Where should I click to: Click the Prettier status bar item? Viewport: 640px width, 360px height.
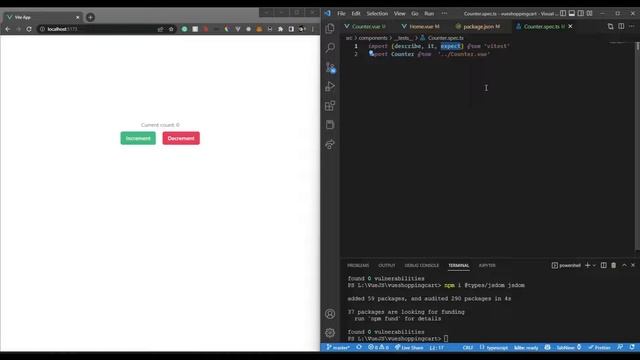pyautogui.click(x=599, y=347)
